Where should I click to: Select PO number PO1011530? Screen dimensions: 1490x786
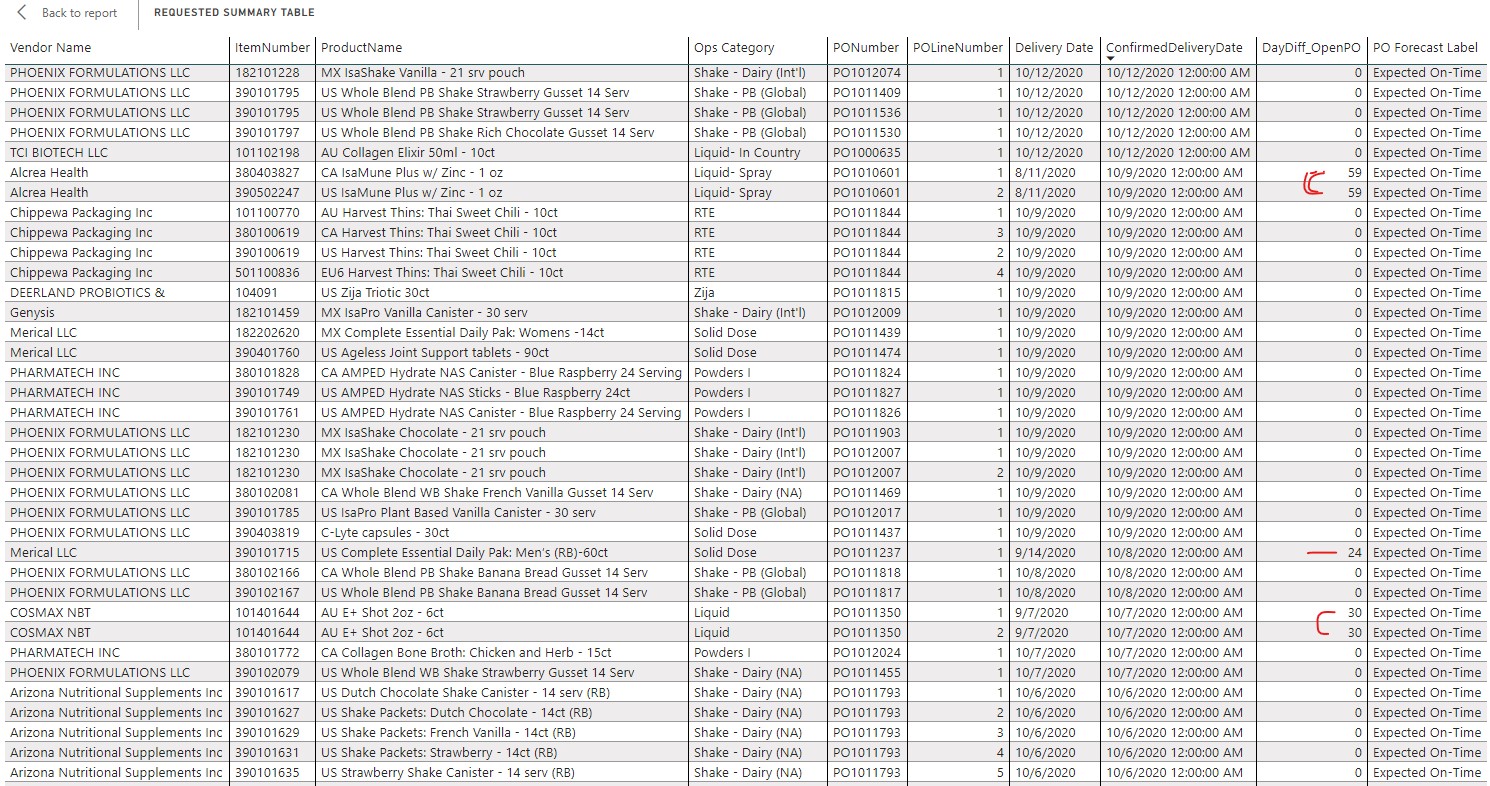866,132
